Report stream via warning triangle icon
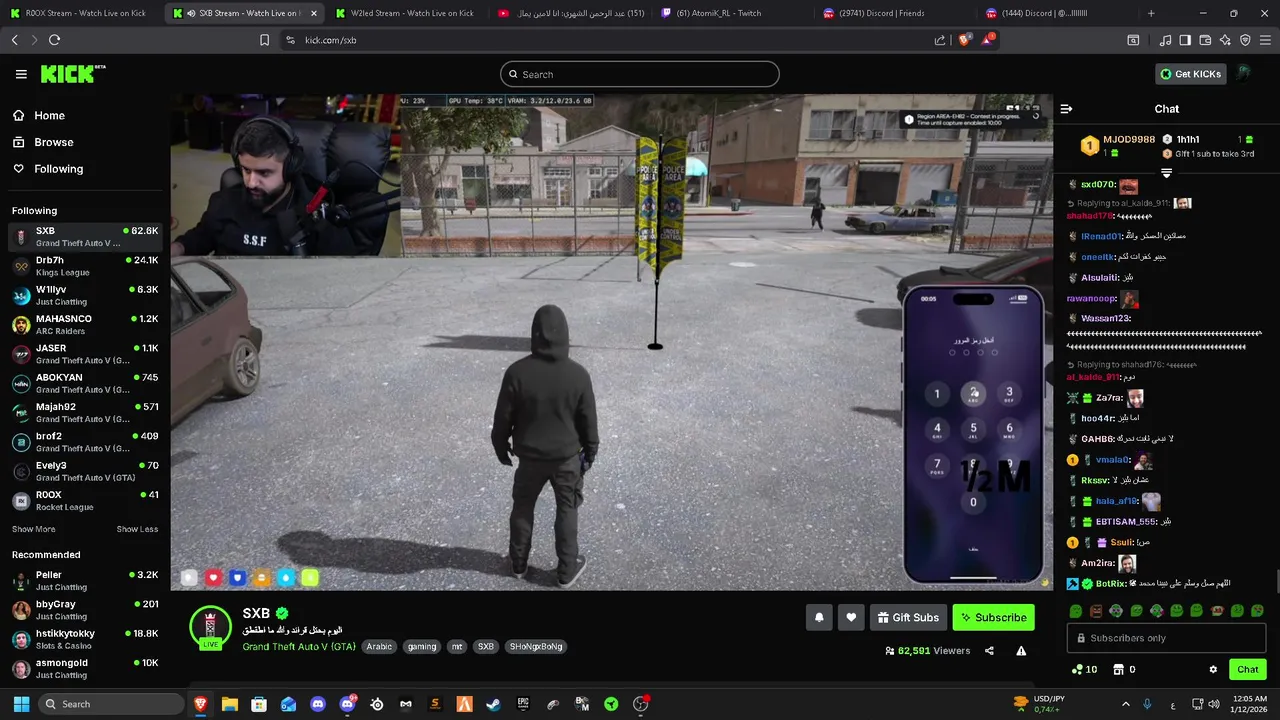The height and width of the screenshot is (720, 1280). click(1021, 651)
